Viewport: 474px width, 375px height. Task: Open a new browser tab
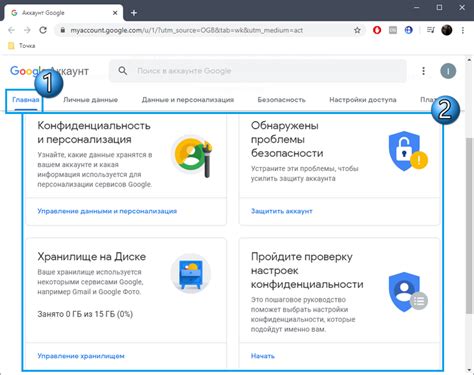134,13
